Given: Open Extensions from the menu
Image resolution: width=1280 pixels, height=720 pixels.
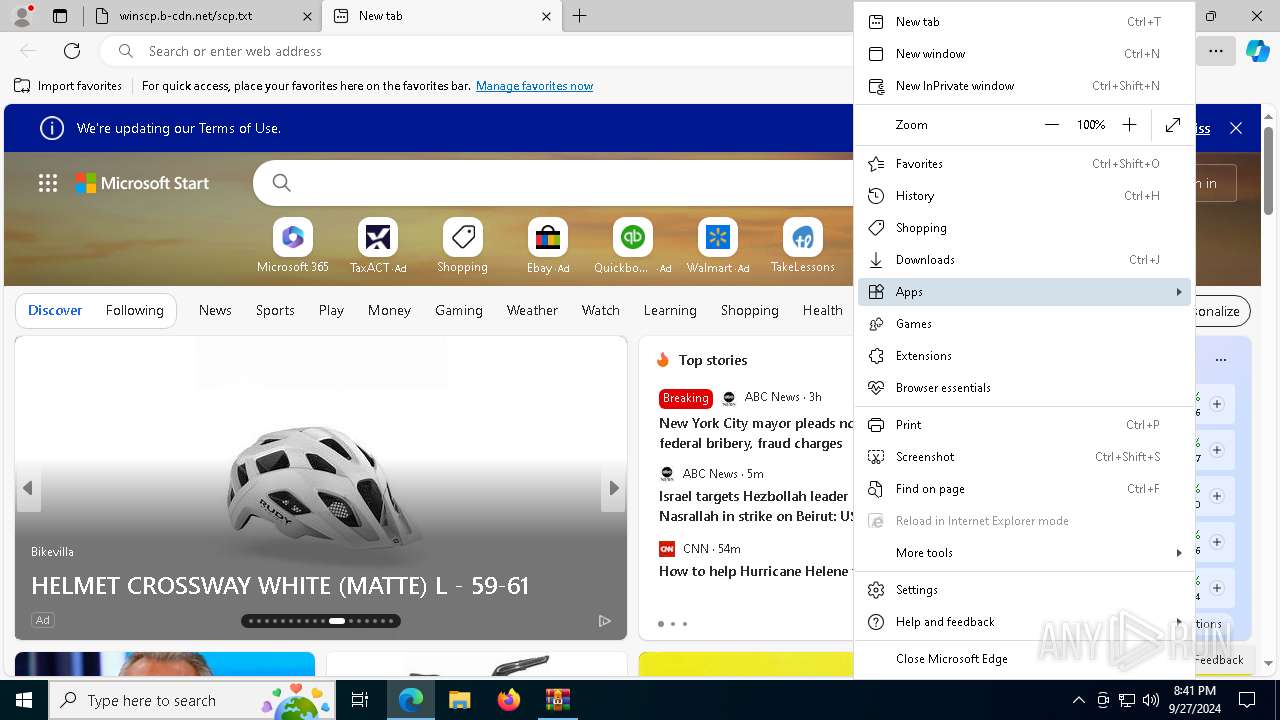Looking at the screenshot, I should tap(1024, 356).
